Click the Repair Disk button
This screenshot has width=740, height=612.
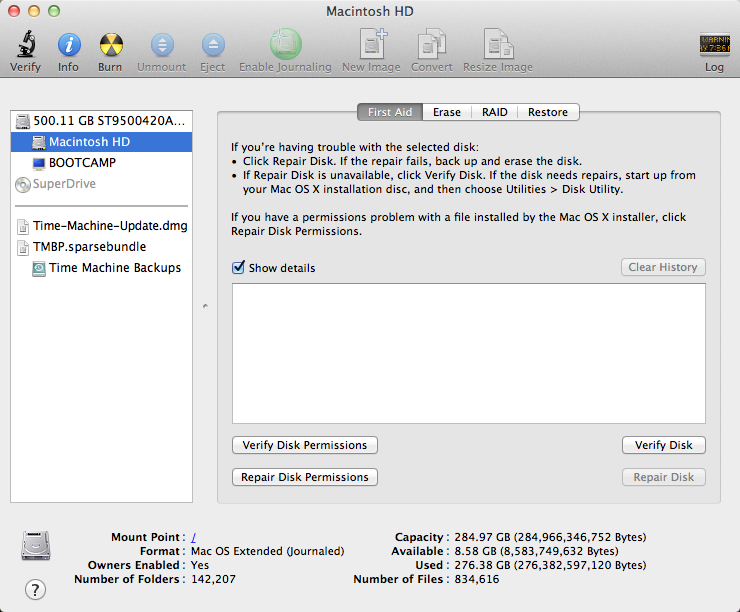pos(664,477)
